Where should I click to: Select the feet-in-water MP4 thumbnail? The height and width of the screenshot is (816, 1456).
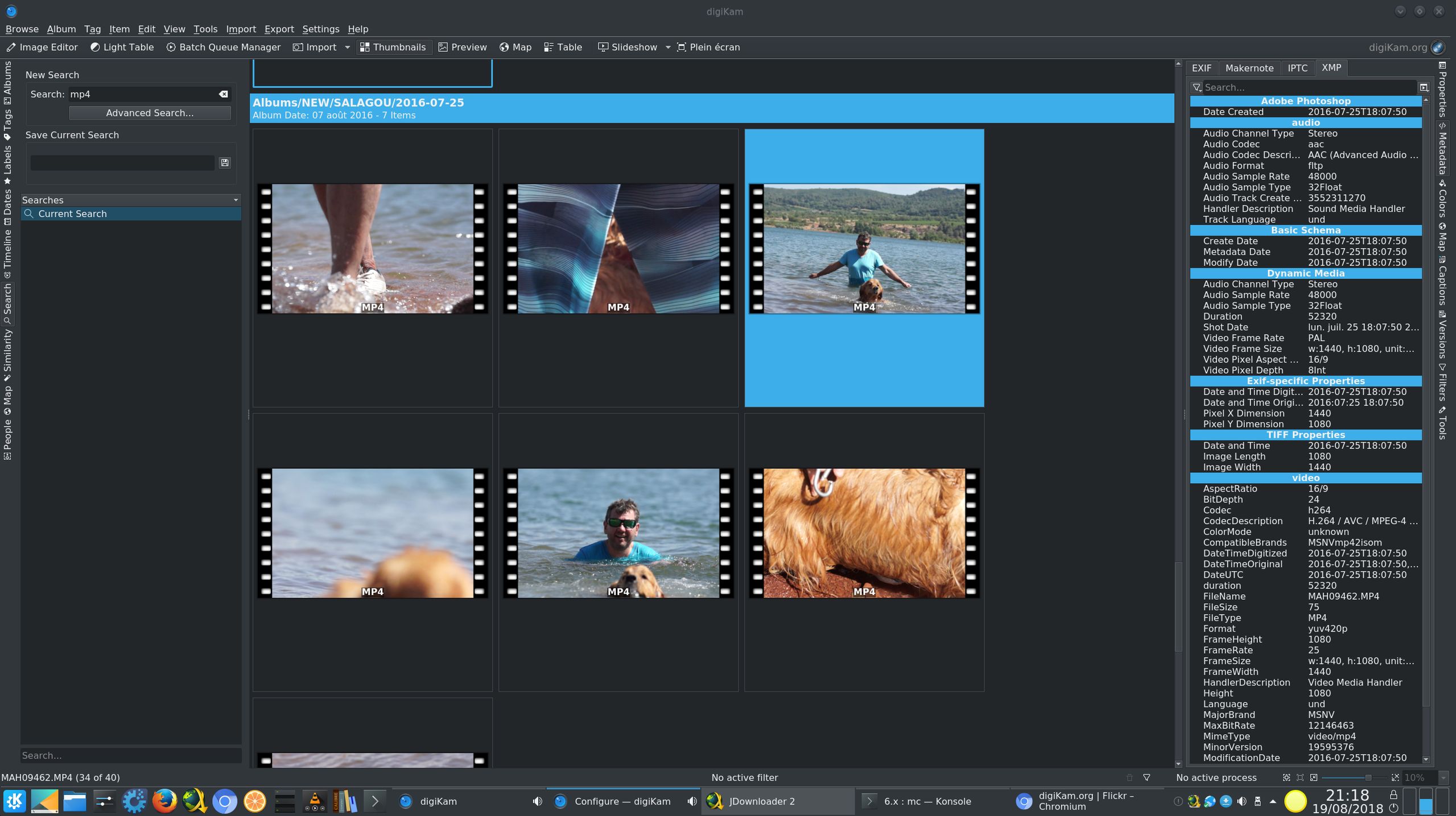pyautogui.click(x=372, y=249)
